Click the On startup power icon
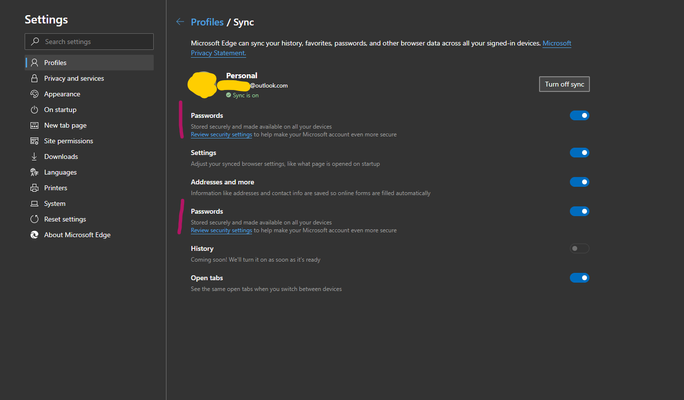The height and width of the screenshot is (400, 684). pyautogui.click(x=34, y=109)
